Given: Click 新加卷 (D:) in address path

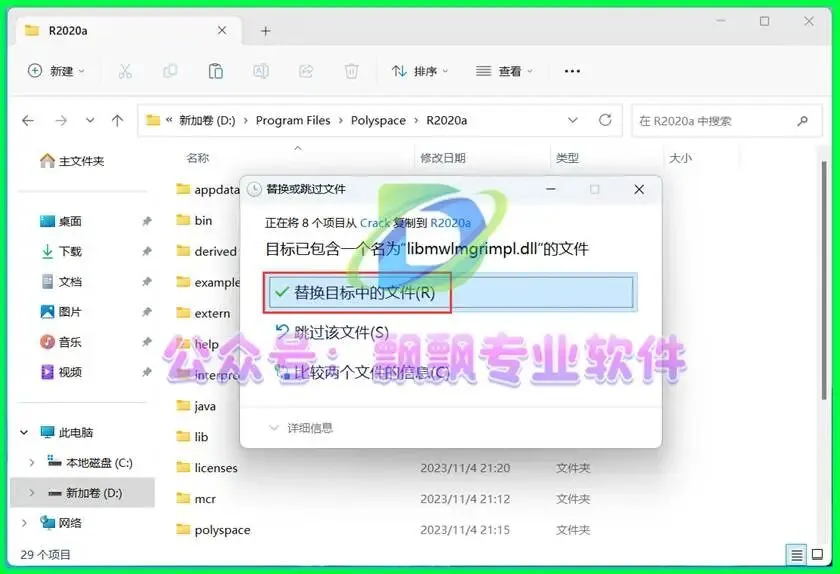Looking at the screenshot, I should (x=207, y=121).
